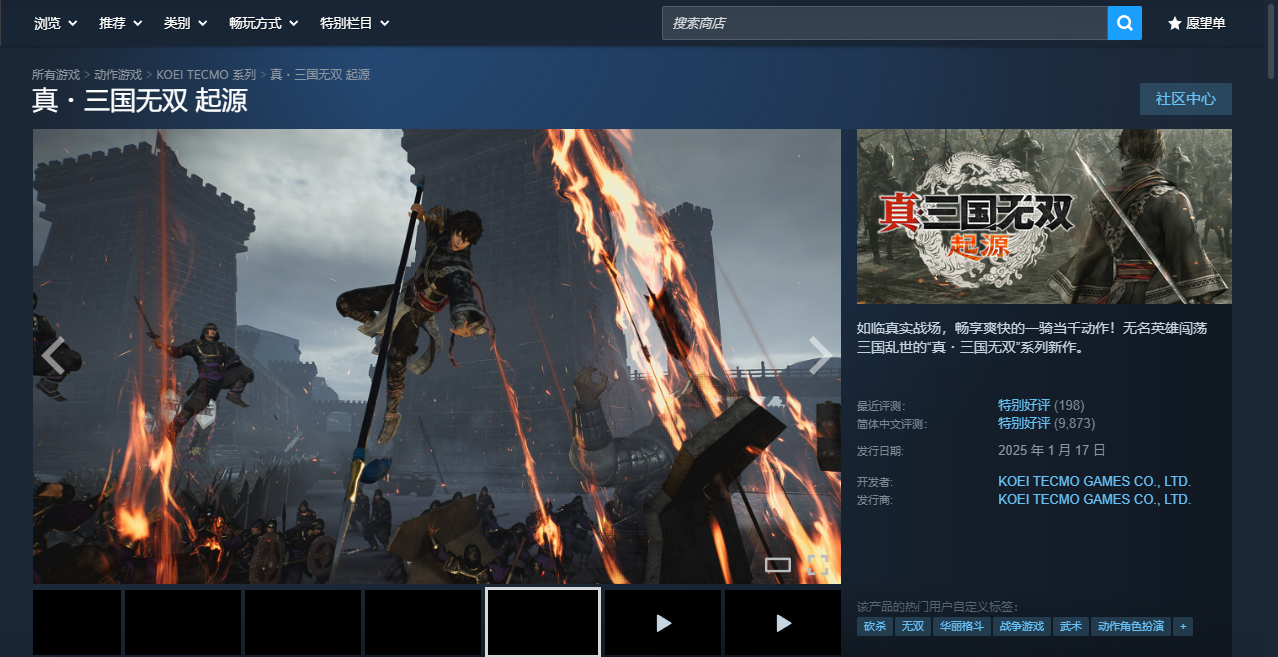1278x657 pixels.
Task: Open the 社区中心 button
Action: click(1186, 99)
